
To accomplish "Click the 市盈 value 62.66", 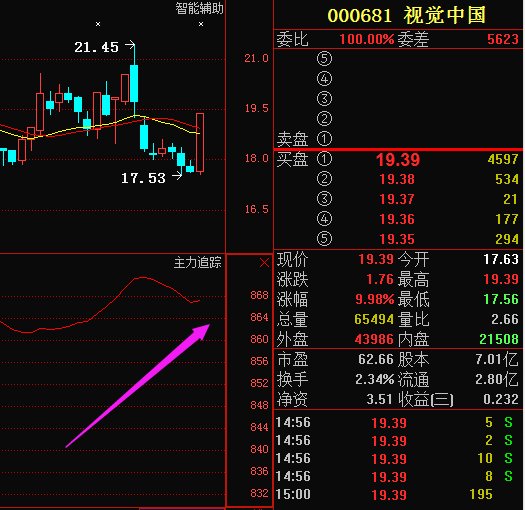I will tap(376, 359).
